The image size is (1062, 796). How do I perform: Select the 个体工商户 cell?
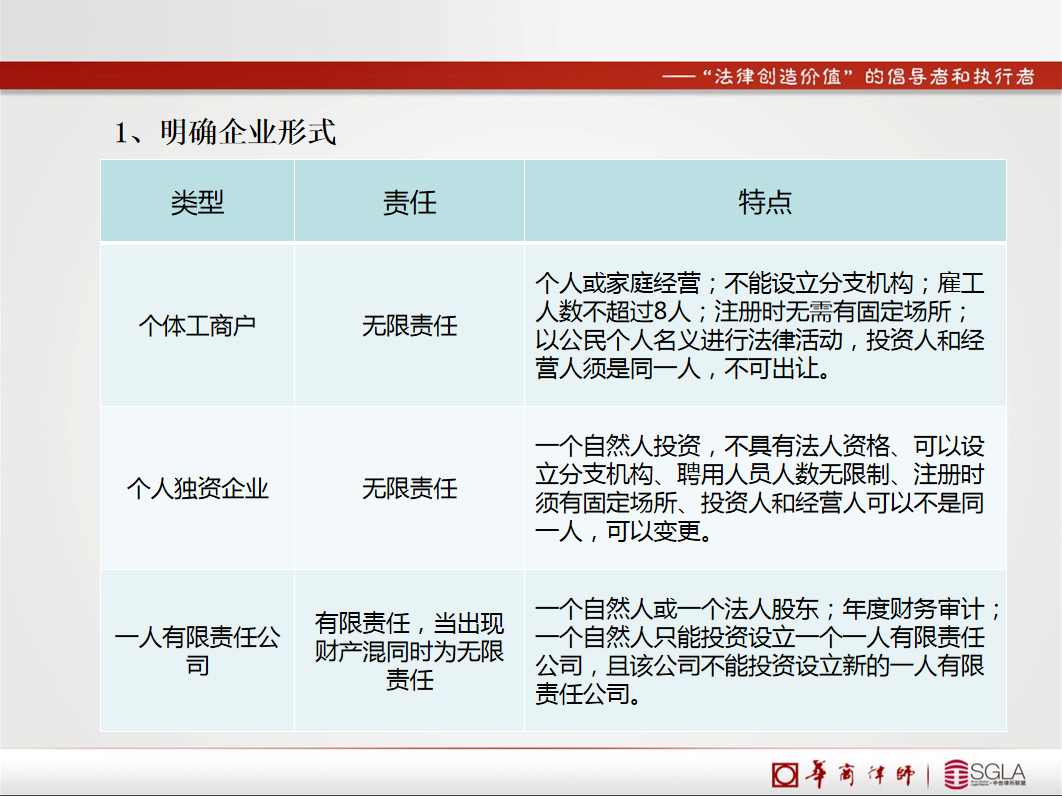point(197,326)
